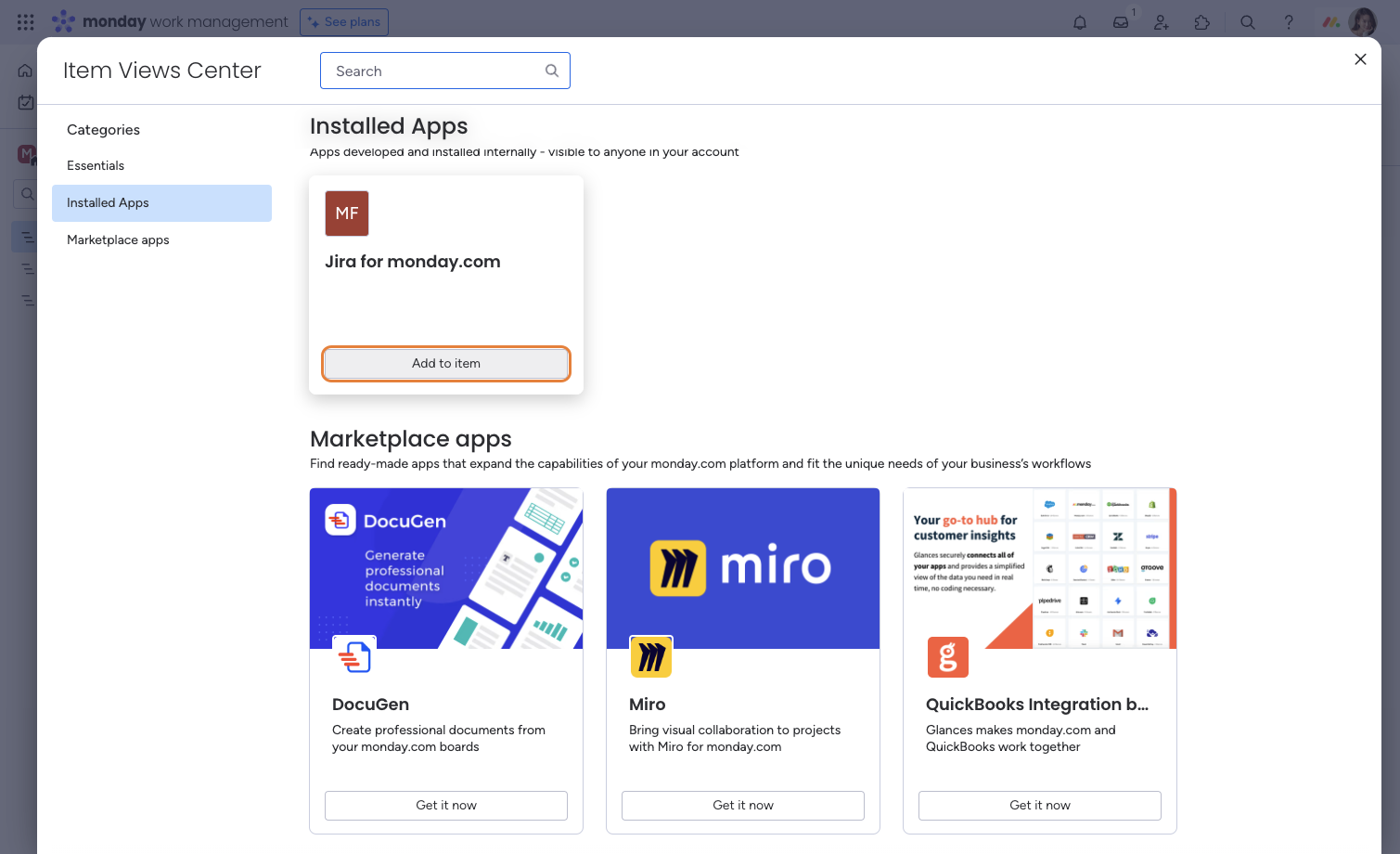The width and height of the screenshot is (1400, 854).
Task: Click the monday work management logo
Action: 170,21
